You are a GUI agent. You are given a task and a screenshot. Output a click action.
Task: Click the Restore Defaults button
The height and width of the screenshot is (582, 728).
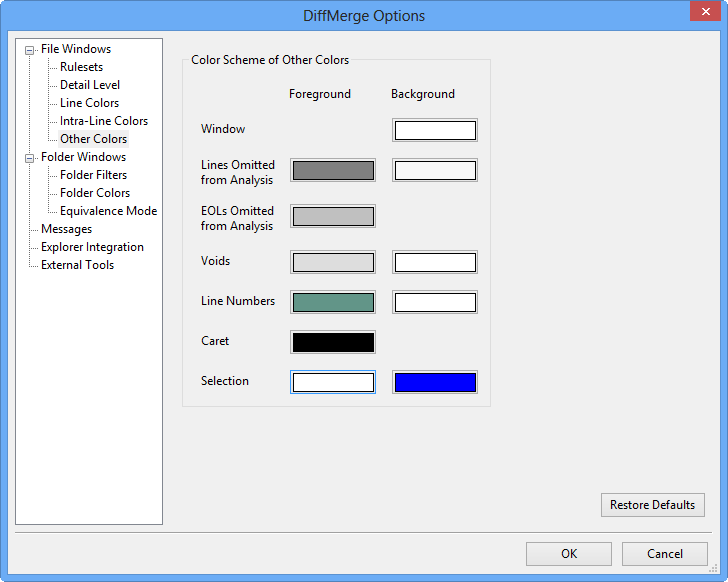[x=652, y=505]
